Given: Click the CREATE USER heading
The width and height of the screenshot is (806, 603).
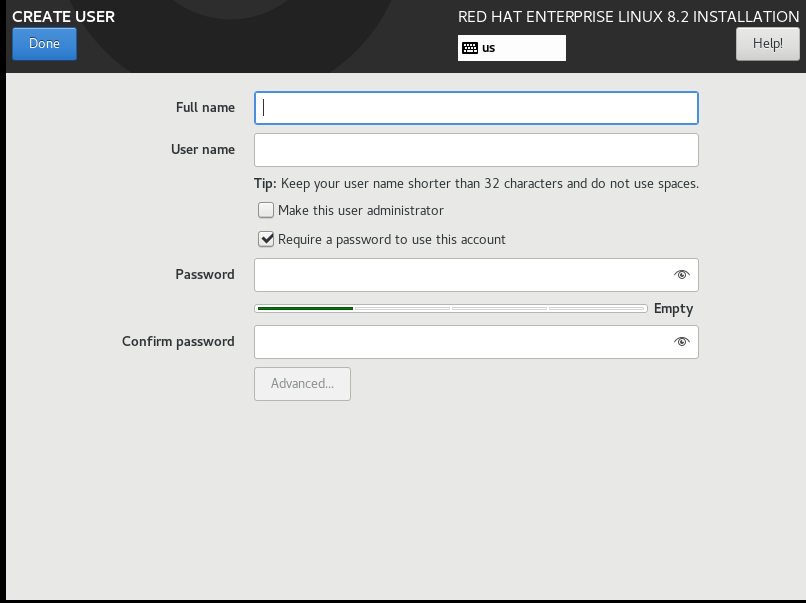Looking at the screenshot, I should pyautogui.click(x=64, y=16).
